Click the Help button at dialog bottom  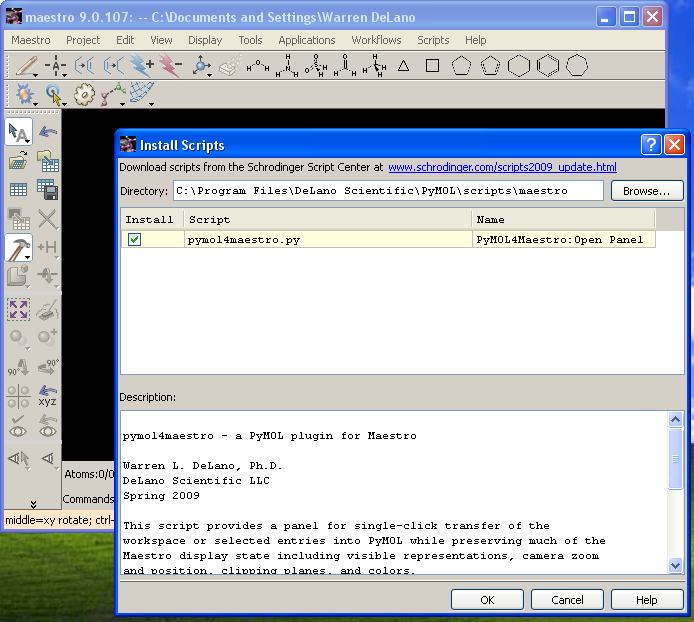[x=647, y=600]
